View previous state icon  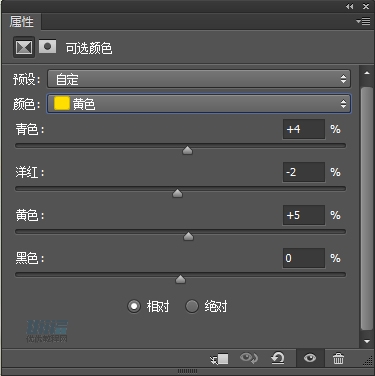[249, 358]
